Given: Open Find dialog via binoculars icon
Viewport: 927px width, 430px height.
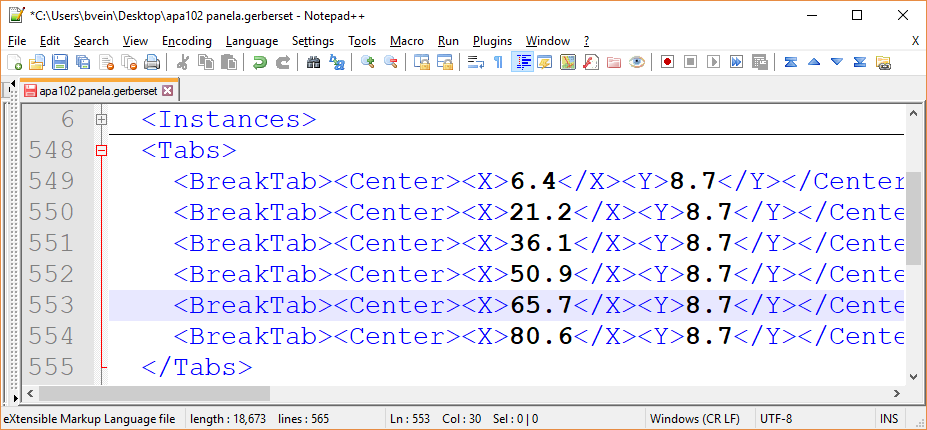Looking at the screenshot, I should [x=313, y=62].
